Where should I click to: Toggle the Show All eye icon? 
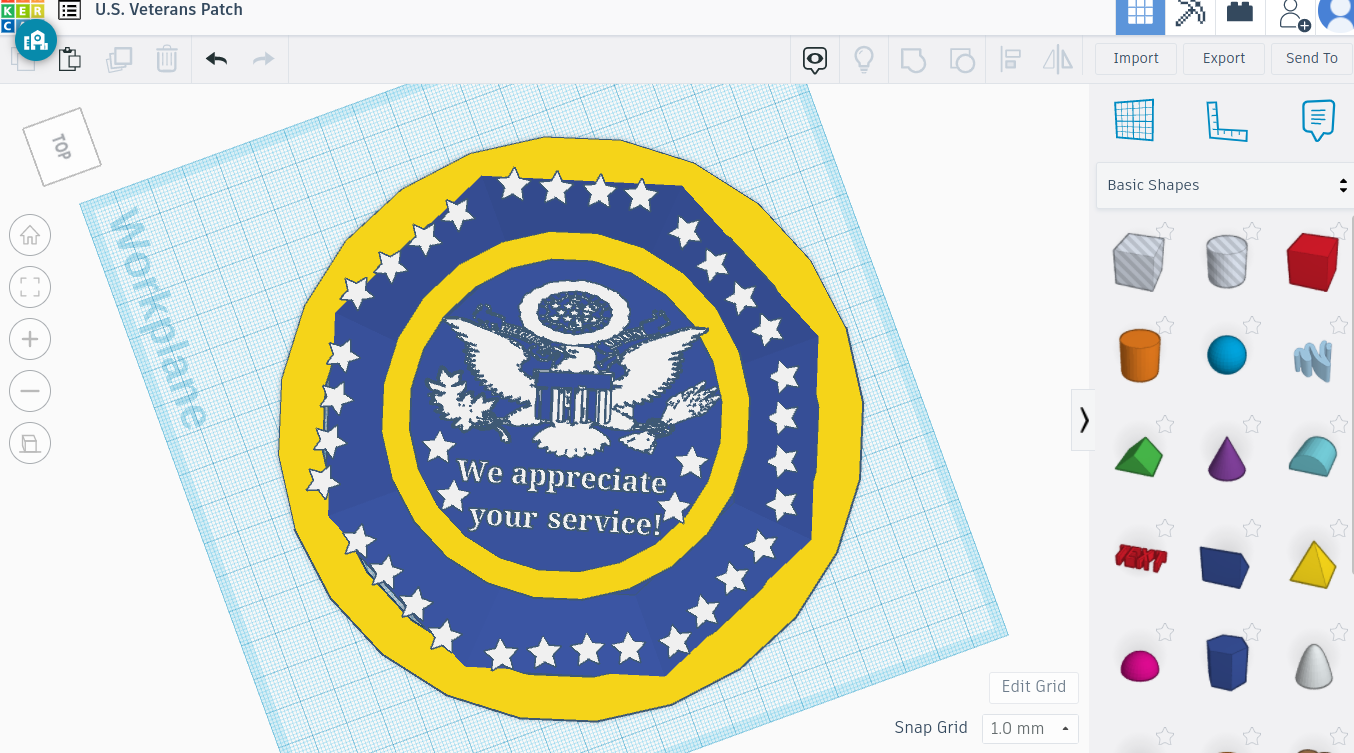click(x=815, y=59)
